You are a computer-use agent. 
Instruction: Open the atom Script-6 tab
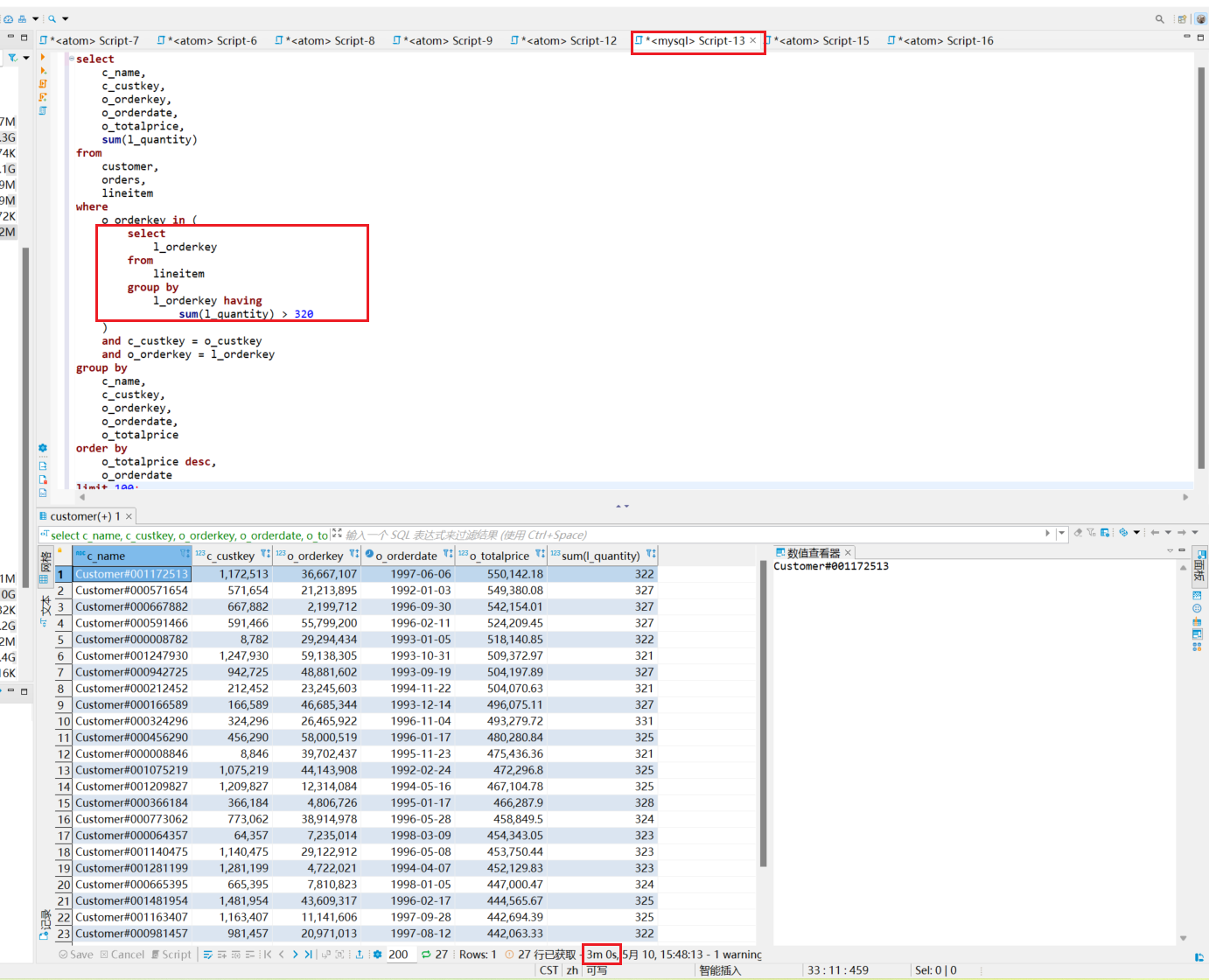[x=207, y=40]
